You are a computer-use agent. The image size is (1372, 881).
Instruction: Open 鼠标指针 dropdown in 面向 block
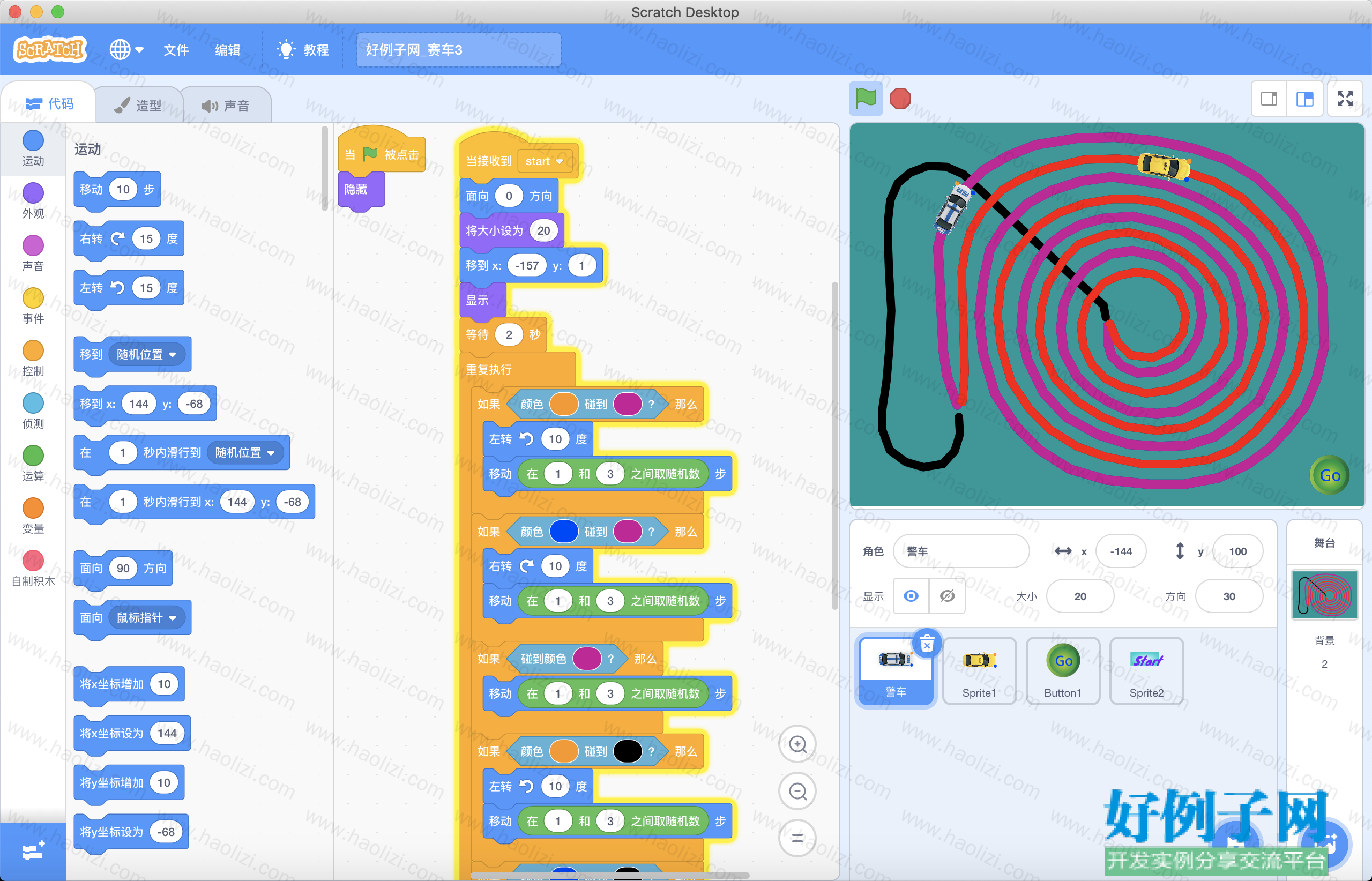click(147, 618)
